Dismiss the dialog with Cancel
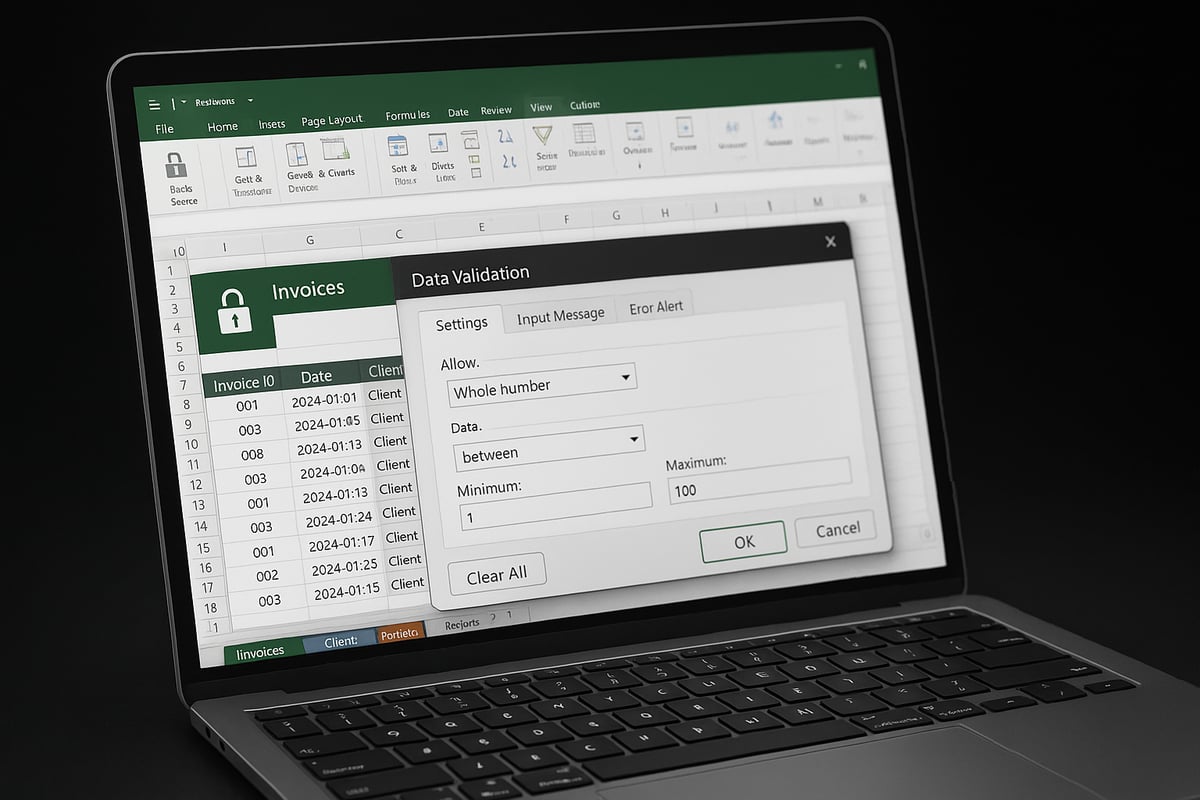 coord(836,529)
